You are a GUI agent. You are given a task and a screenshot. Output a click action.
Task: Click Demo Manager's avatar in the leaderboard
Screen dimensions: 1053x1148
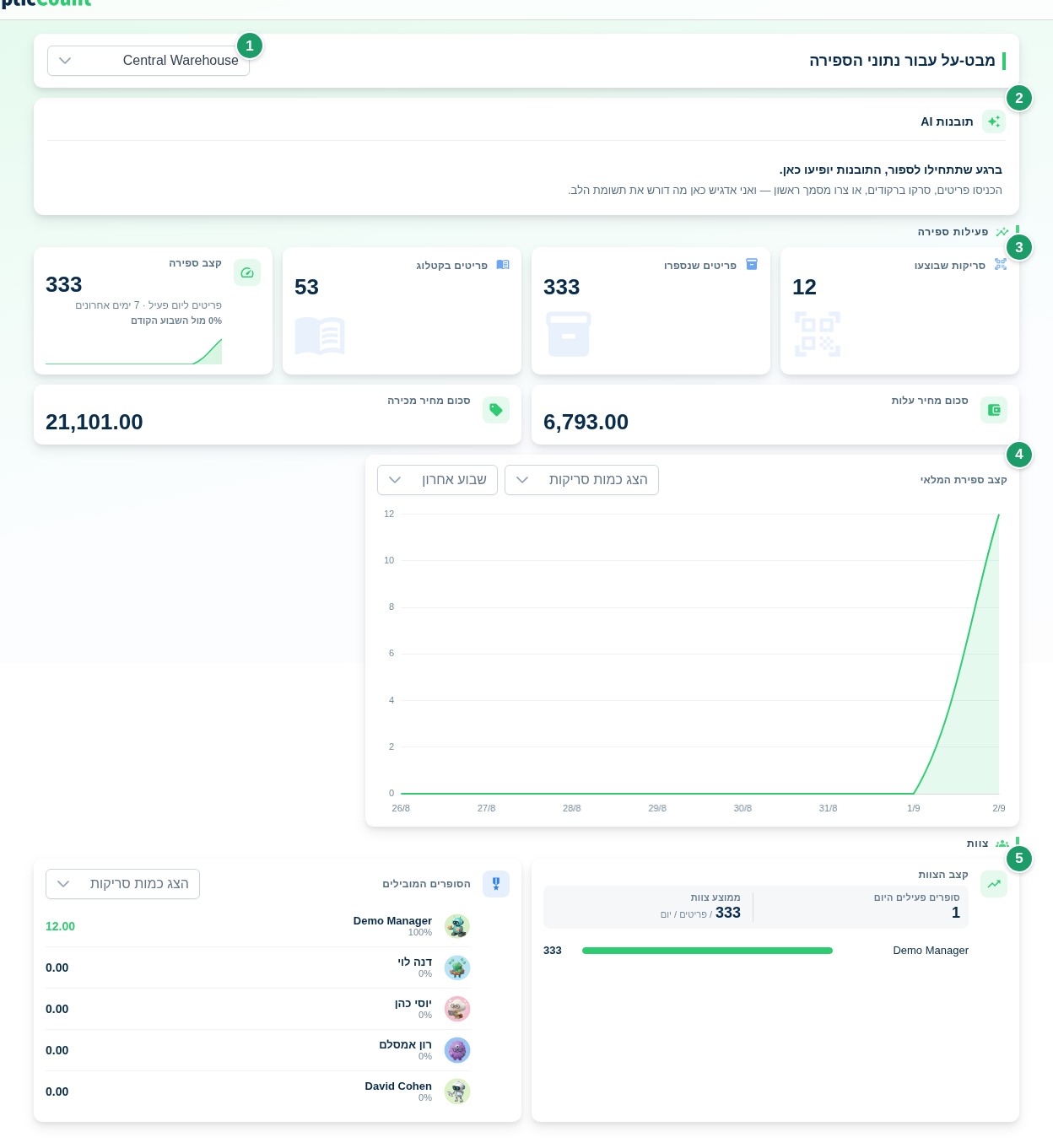coord(457,926)
